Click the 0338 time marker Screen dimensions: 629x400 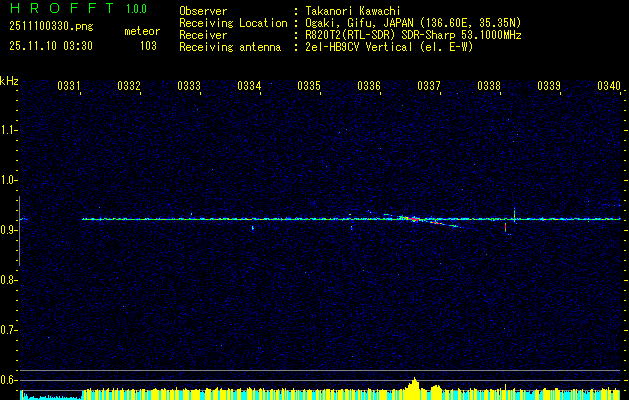489,86
